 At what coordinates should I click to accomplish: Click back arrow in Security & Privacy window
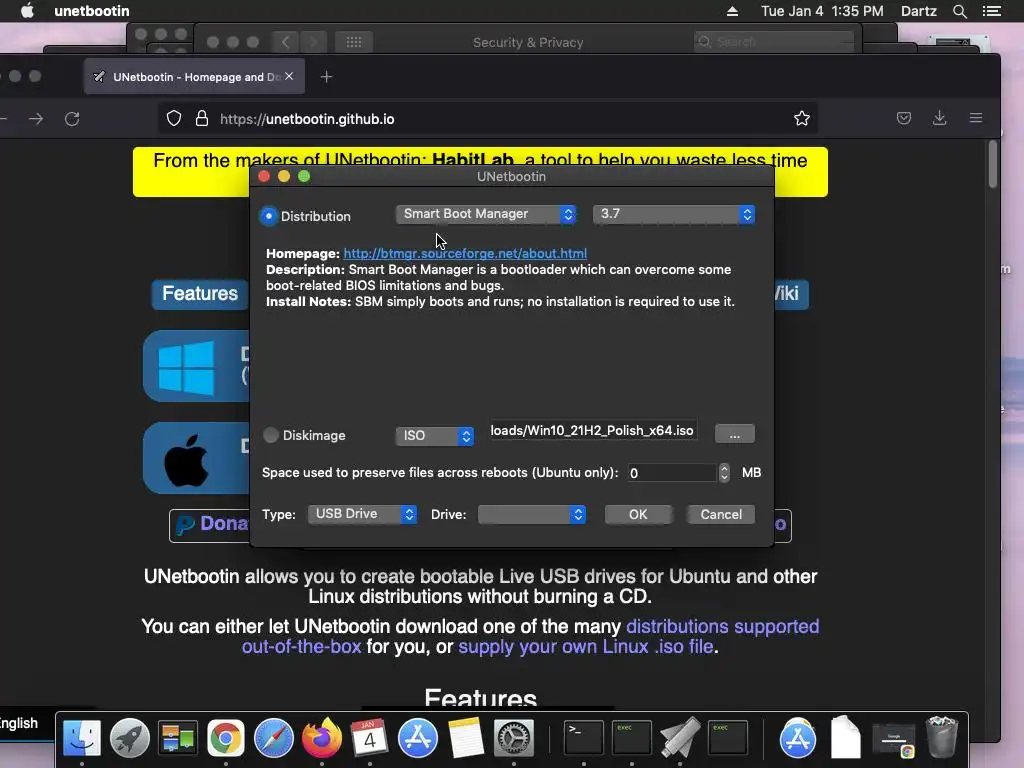pos(285,42)
